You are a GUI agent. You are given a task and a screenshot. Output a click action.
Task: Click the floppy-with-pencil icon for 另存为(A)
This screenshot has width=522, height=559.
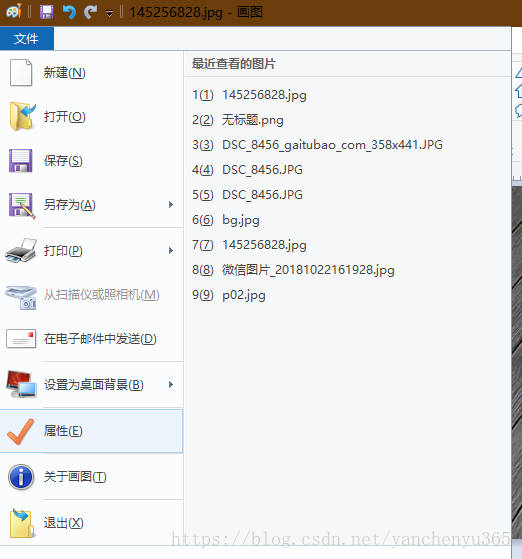22,206
